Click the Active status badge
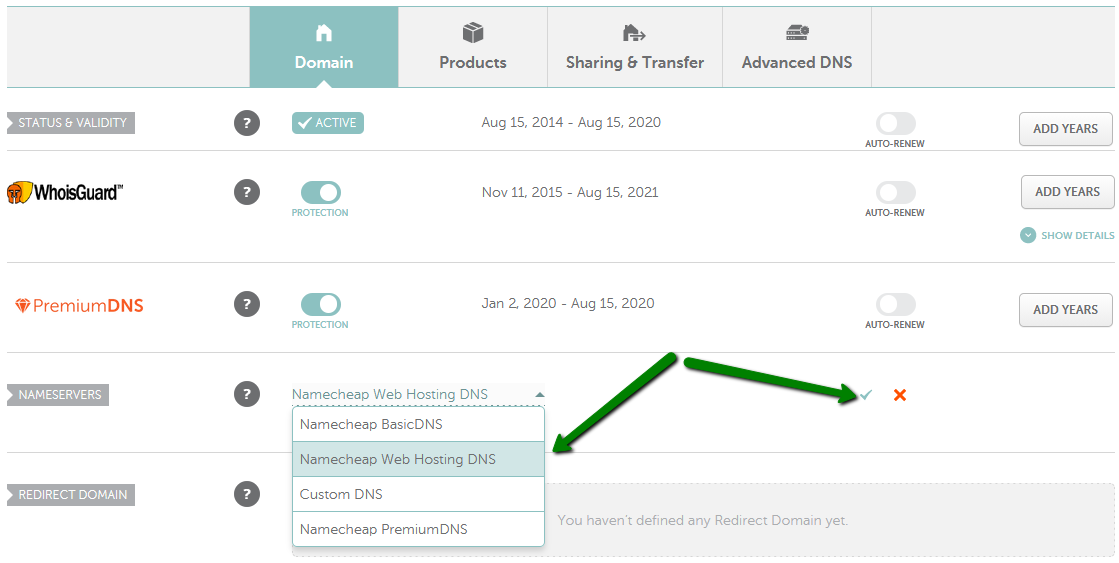1119x563 pixels. click(x=328, y=123)
